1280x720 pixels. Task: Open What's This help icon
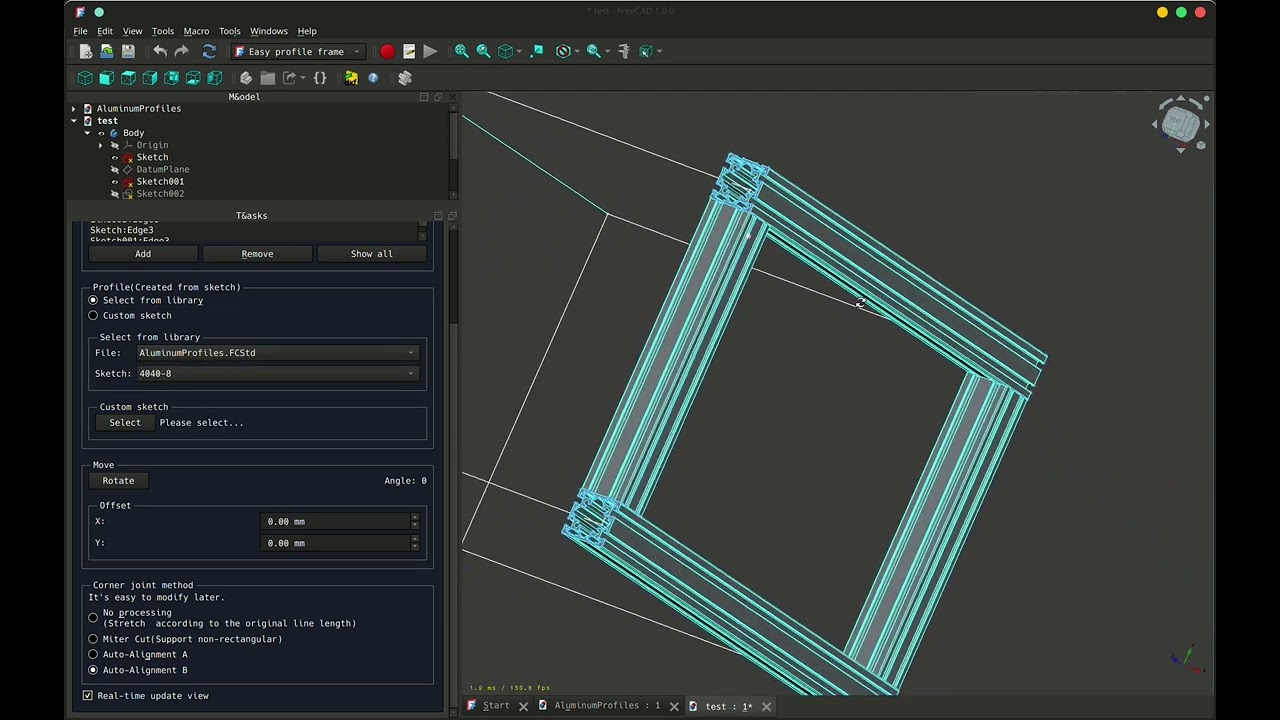(x=373, y=78)
